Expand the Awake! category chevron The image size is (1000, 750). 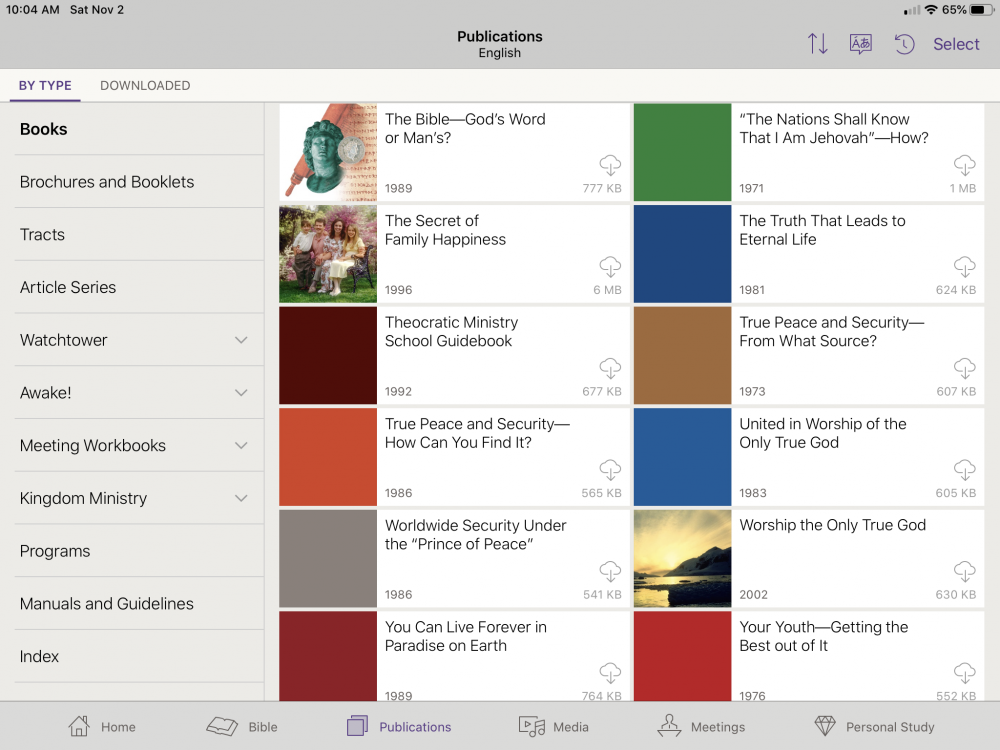tap(241, 393)
